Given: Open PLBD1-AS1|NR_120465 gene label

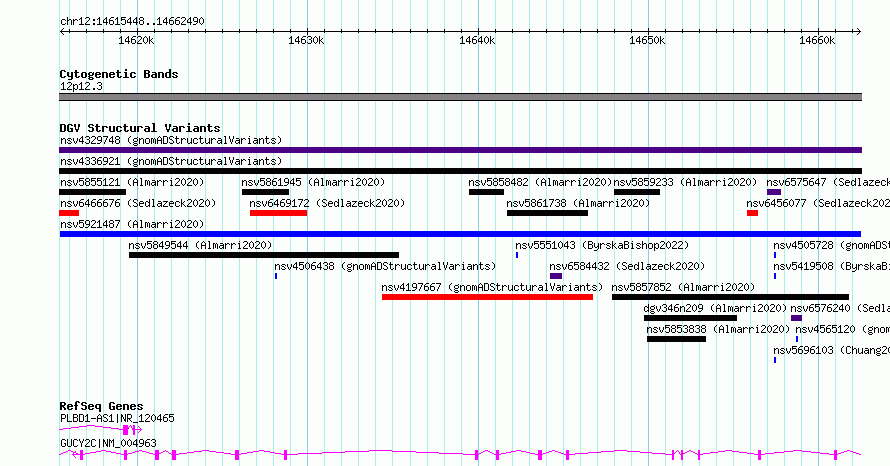Looking at the screenshot, I should click(117, 418).
